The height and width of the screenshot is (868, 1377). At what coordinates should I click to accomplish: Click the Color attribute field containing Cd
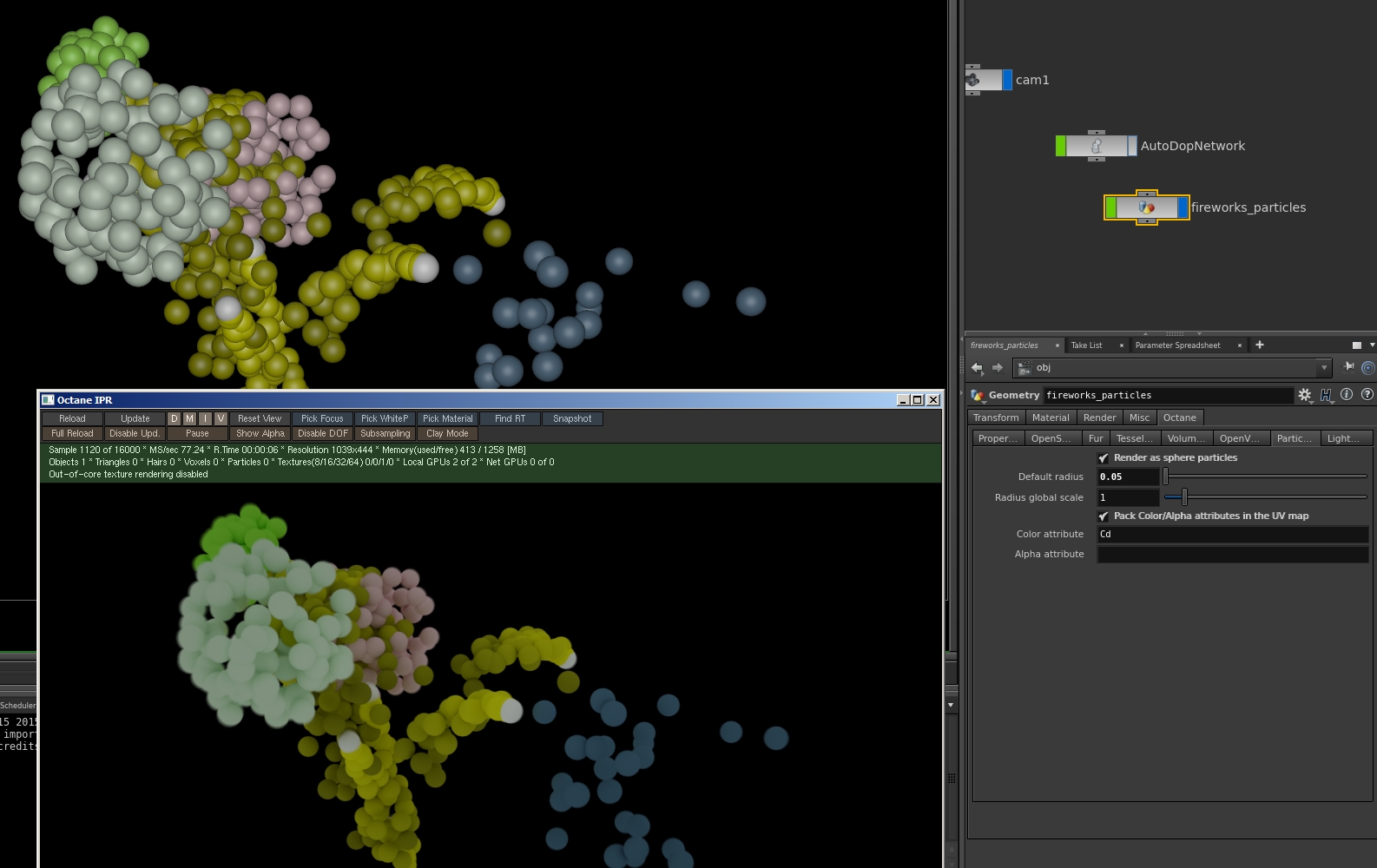(1233, 534)
